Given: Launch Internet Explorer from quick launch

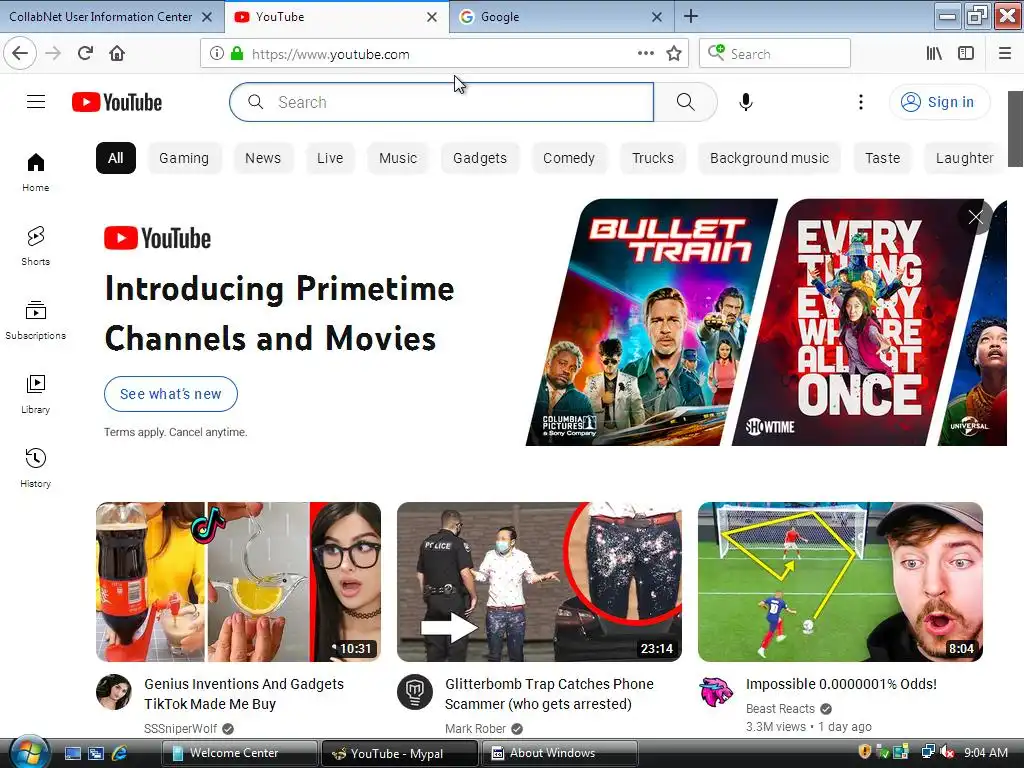Looking at the screenshot, I should pyautogui.click(x=120, y=753).
